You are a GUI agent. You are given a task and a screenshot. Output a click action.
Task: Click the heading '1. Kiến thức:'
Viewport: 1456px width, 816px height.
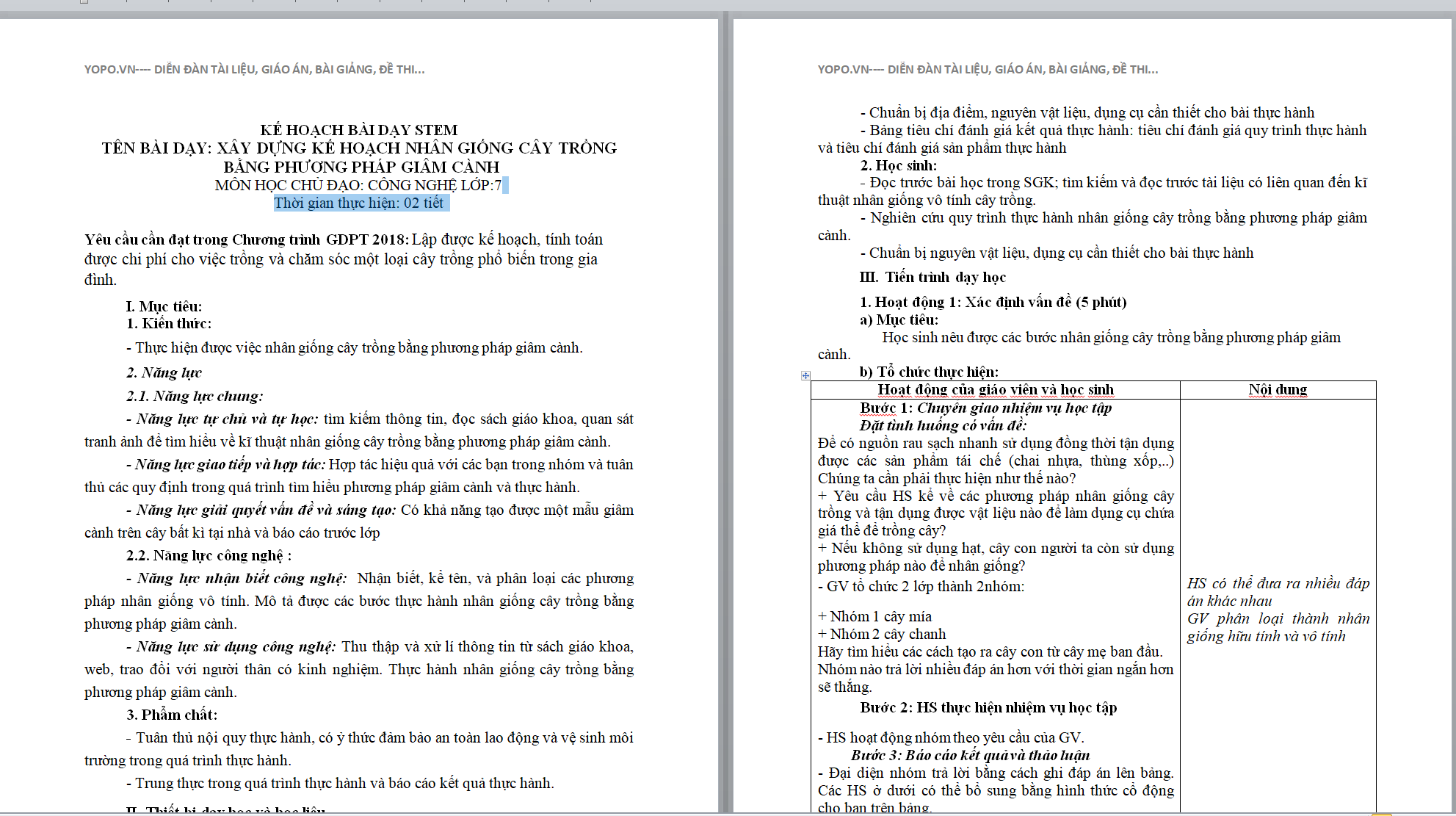click(169, 323)
